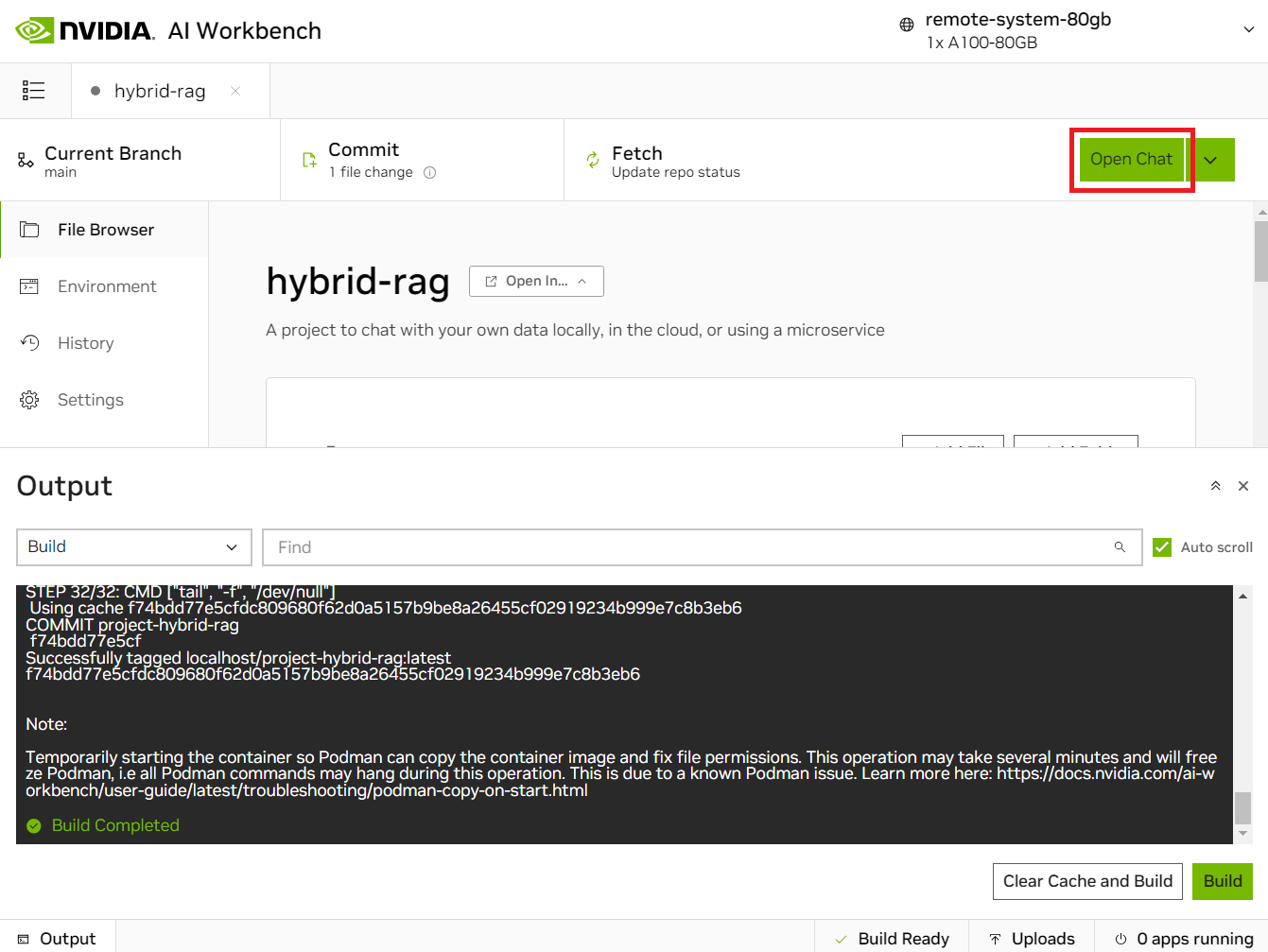Toggle the Output tab in status bar
This screenshot has height=952, width=1268.
[58, 938]
